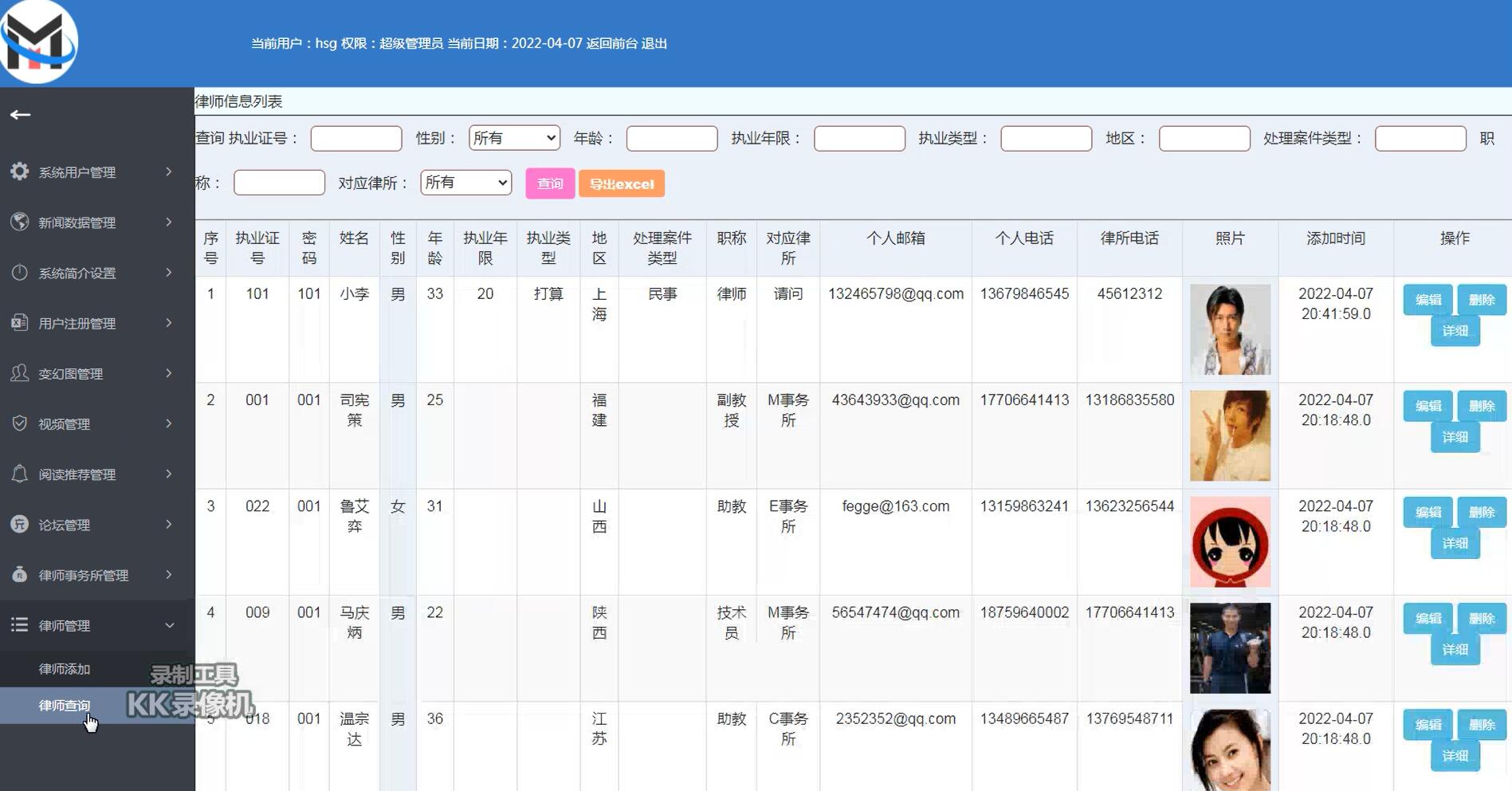Click the back arrow icon in sidebar

[x=21, y=115]
